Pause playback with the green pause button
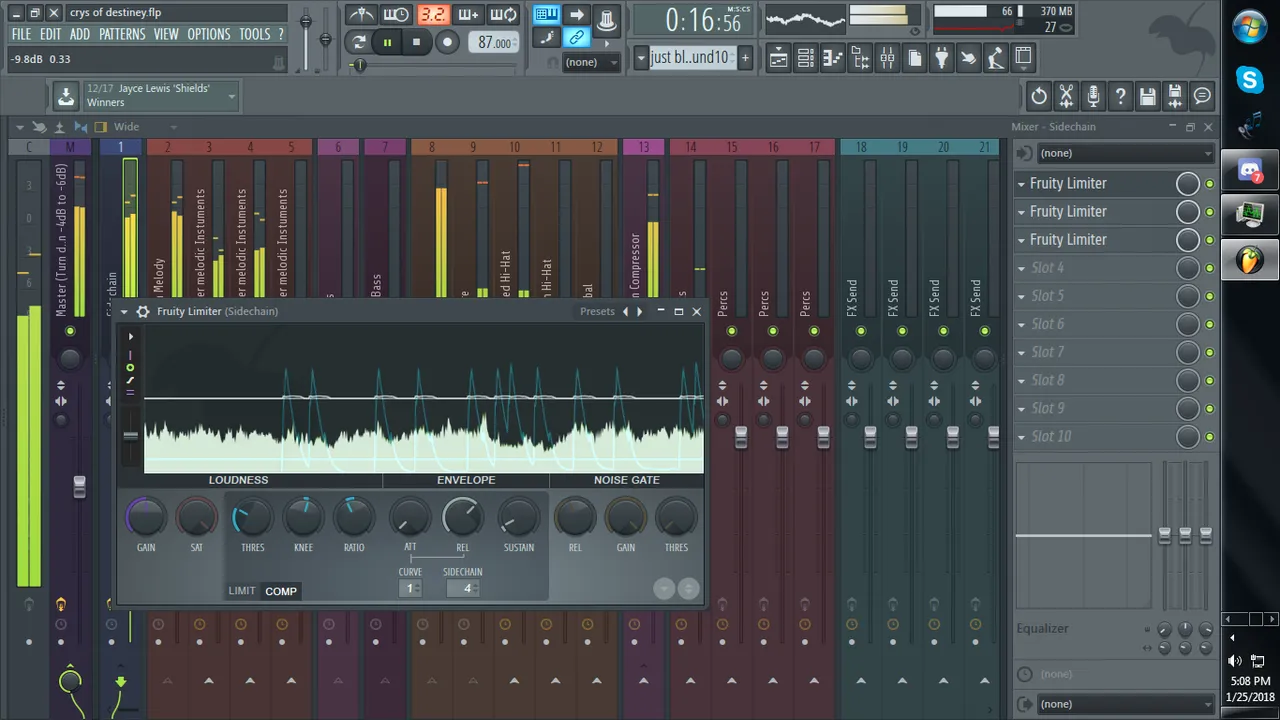 click(x=387, y=42)
